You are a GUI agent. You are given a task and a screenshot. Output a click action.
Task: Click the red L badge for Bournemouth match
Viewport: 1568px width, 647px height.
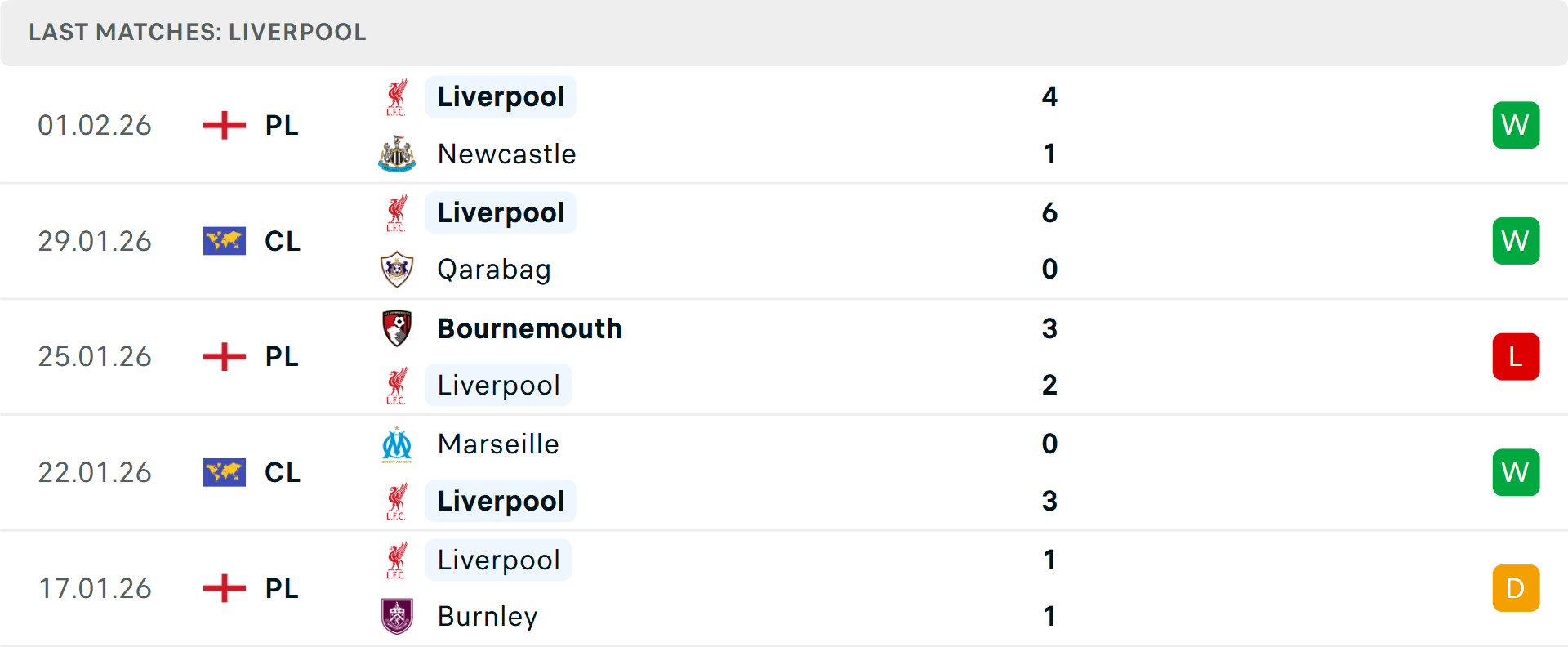point(1516,356)
